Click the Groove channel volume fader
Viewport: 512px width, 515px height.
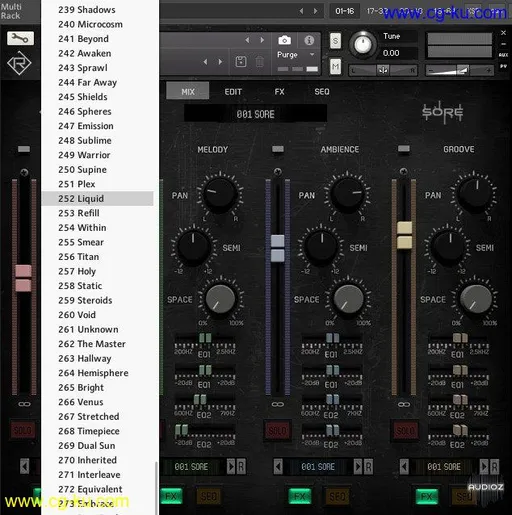point(404,235)
